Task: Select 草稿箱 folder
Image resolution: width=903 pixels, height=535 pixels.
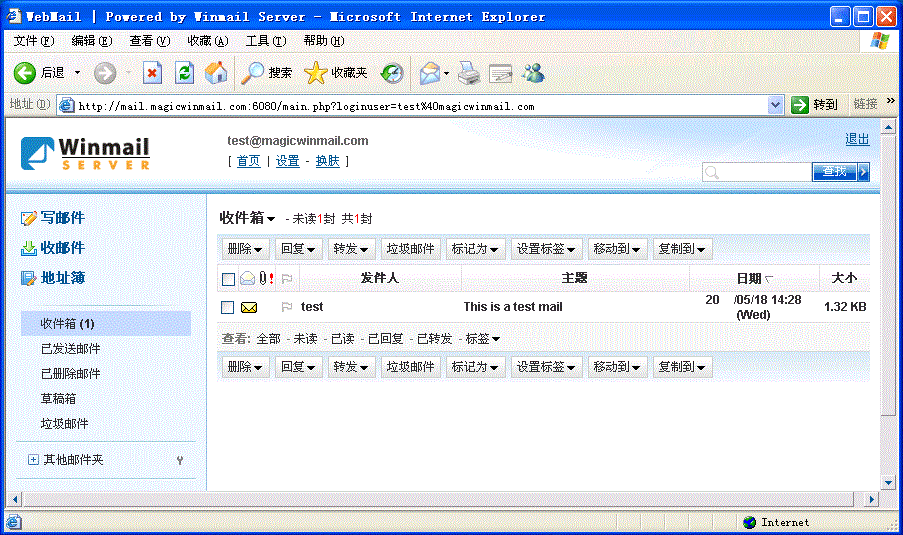Action: pos(58,399)
